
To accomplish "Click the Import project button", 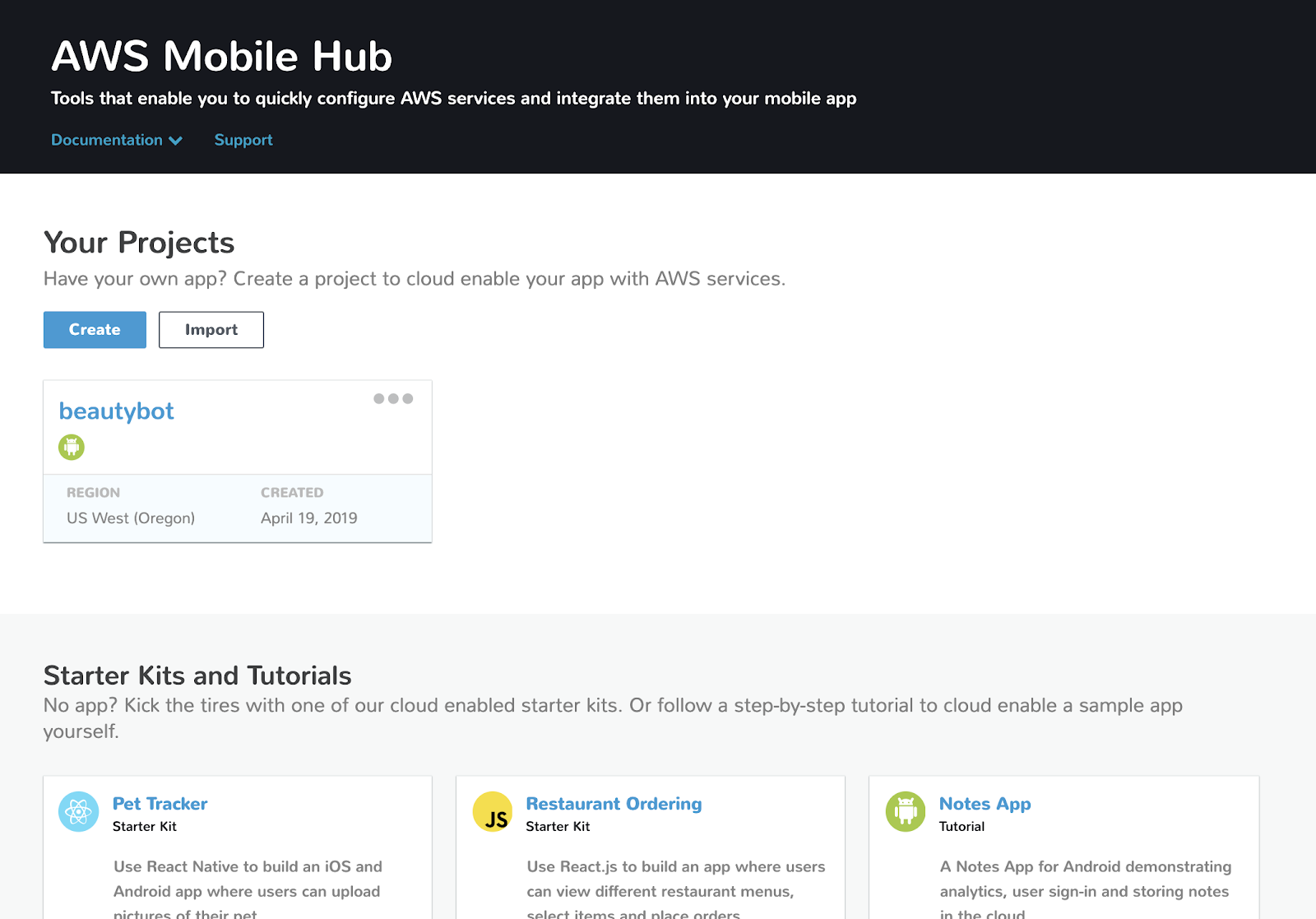I will (211, 329).
